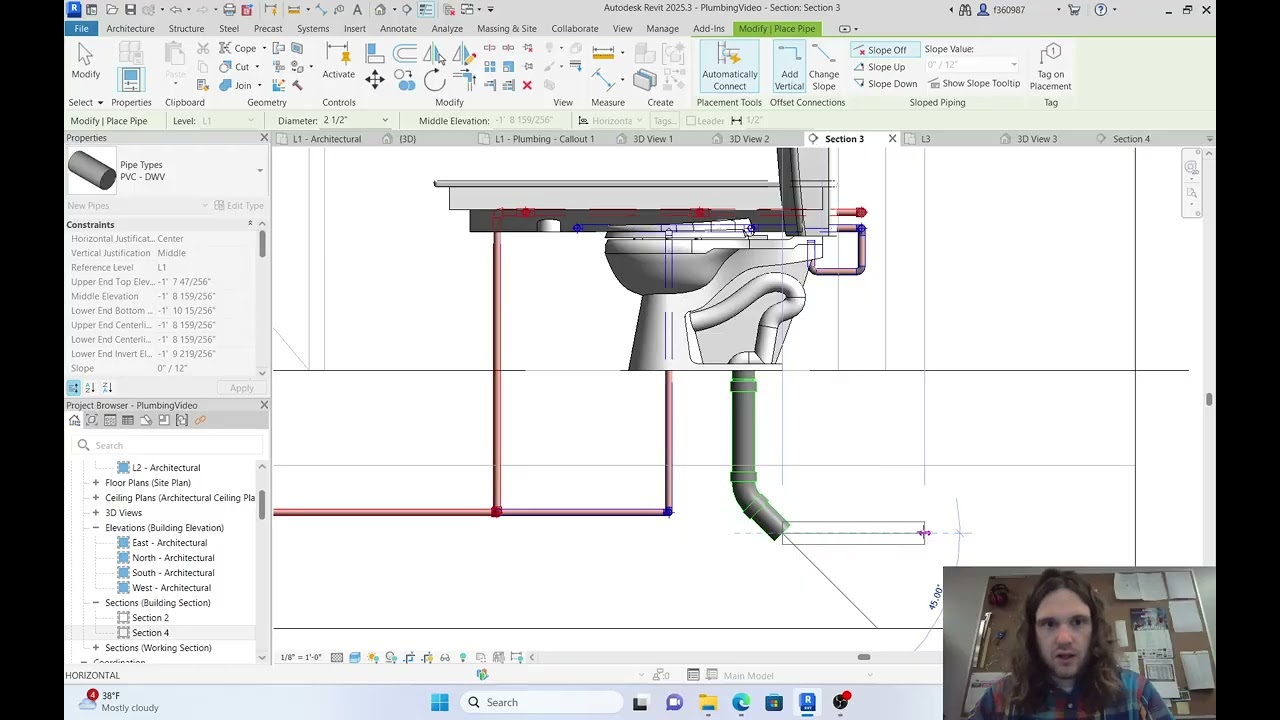Toggle Show Slope Tooltip
Viewport: 1280px width, 720px height.
[973, 84]
